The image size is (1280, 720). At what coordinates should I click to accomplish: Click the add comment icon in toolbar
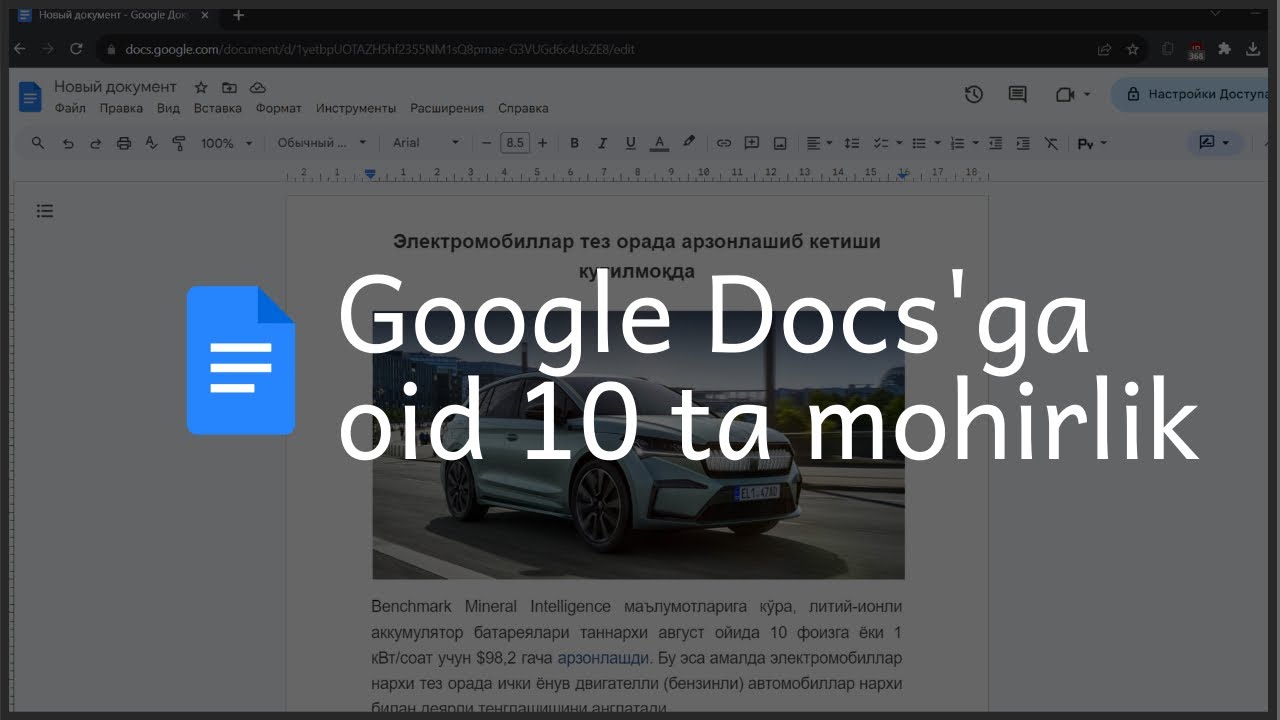pos(752,143)
